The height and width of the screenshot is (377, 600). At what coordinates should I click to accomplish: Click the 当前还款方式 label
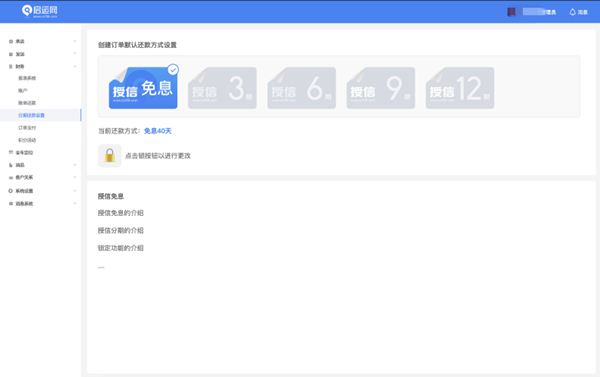119,131
